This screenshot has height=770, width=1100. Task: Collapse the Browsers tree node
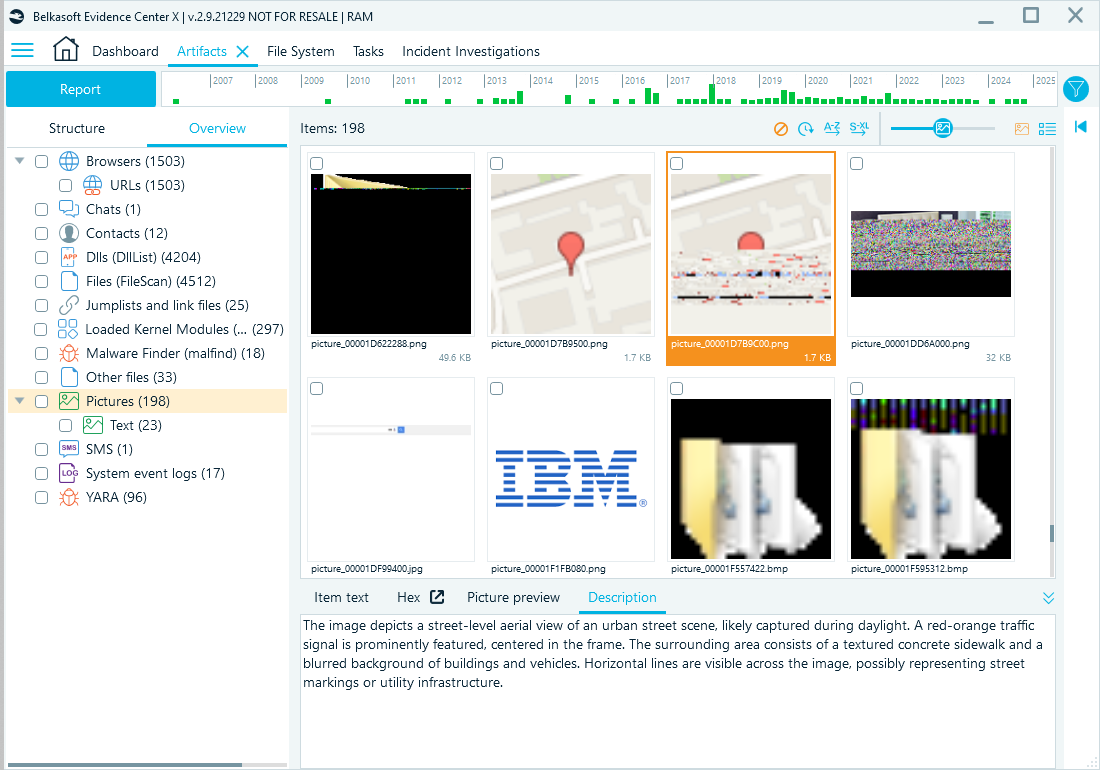[20, 161]
